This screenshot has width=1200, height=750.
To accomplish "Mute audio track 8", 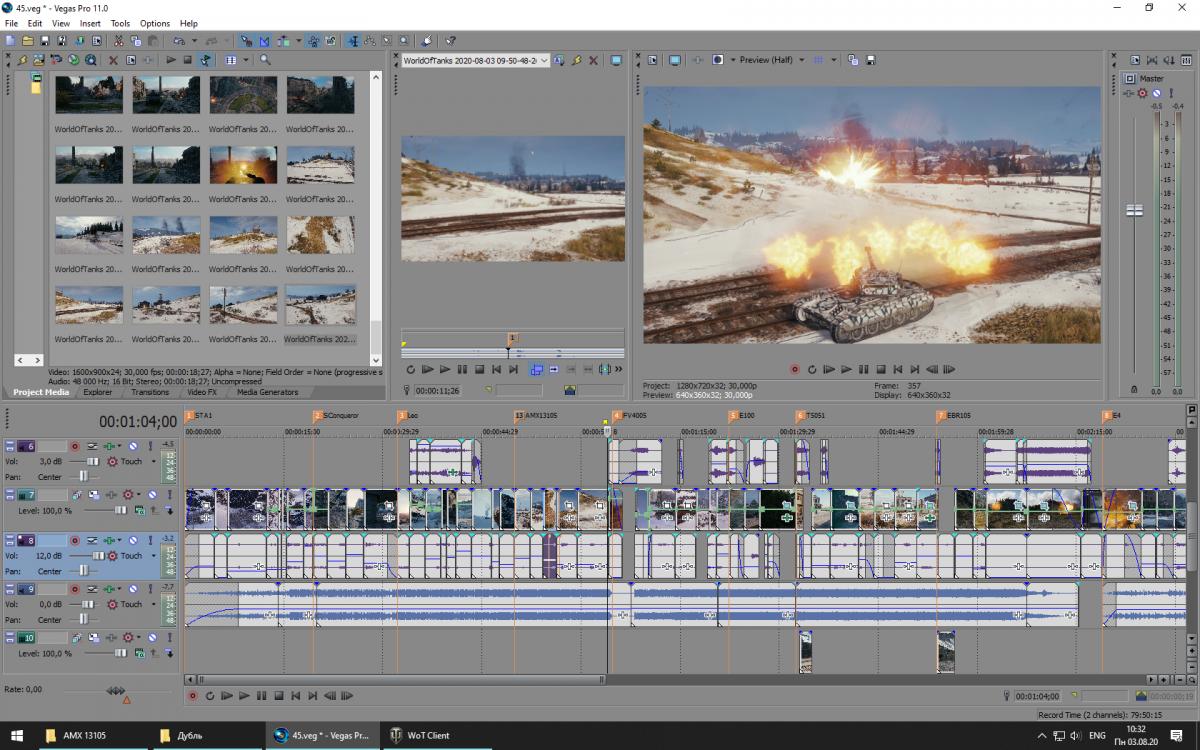I will tap(133, 540).
